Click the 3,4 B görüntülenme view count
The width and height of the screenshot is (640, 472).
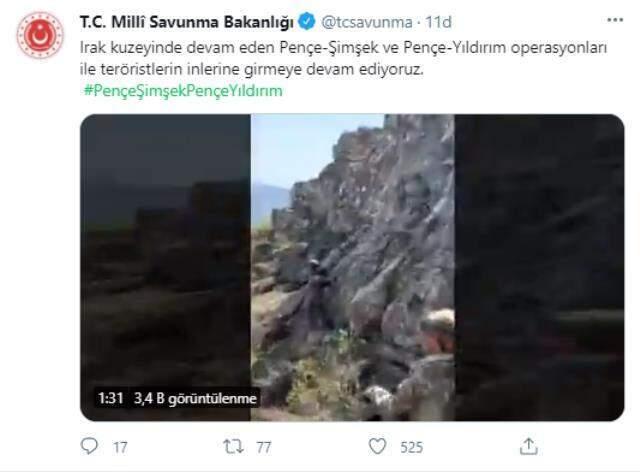tap(196, 398)
